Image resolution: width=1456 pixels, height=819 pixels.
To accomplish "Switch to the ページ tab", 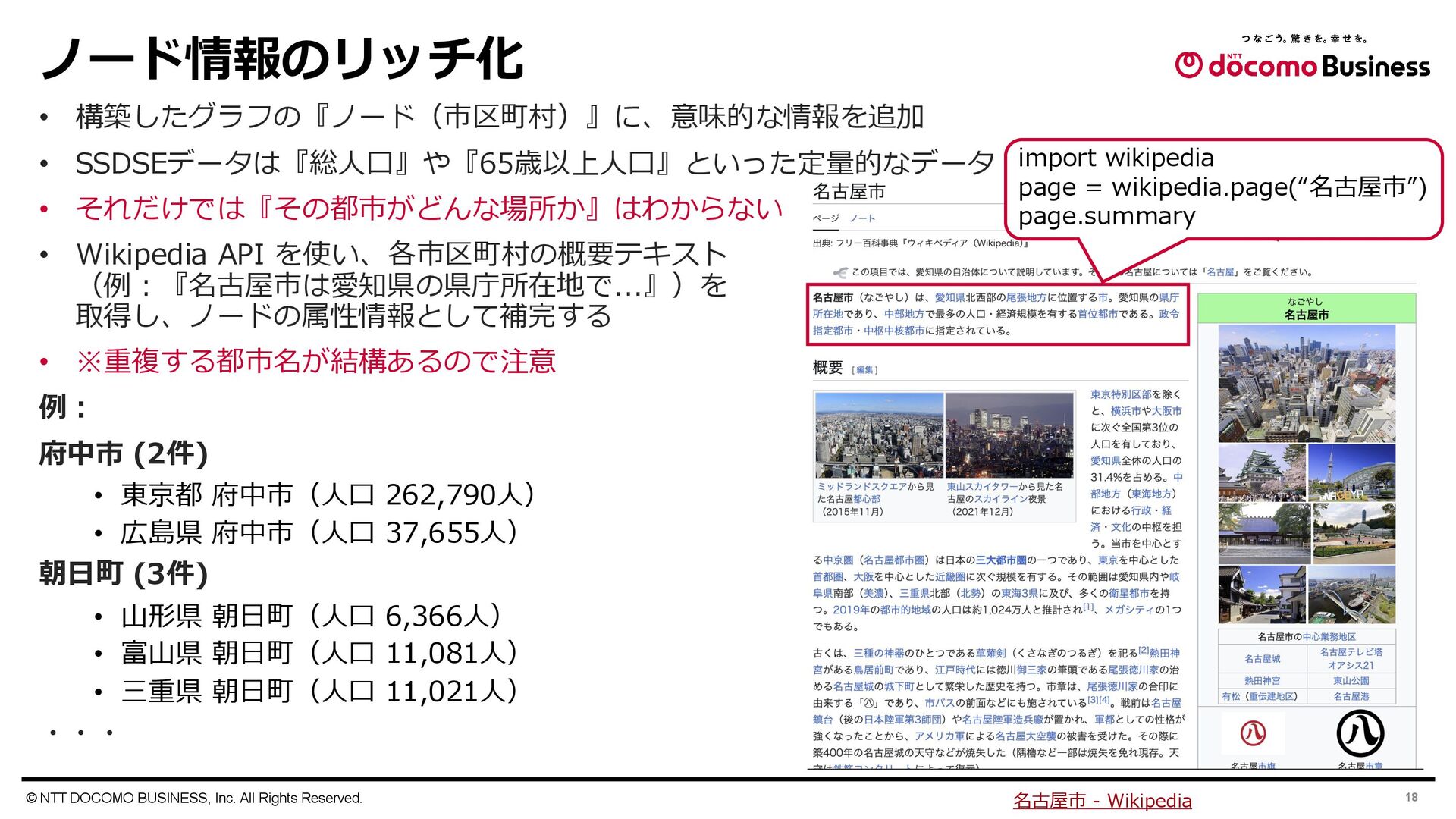I will pos(826,218).
